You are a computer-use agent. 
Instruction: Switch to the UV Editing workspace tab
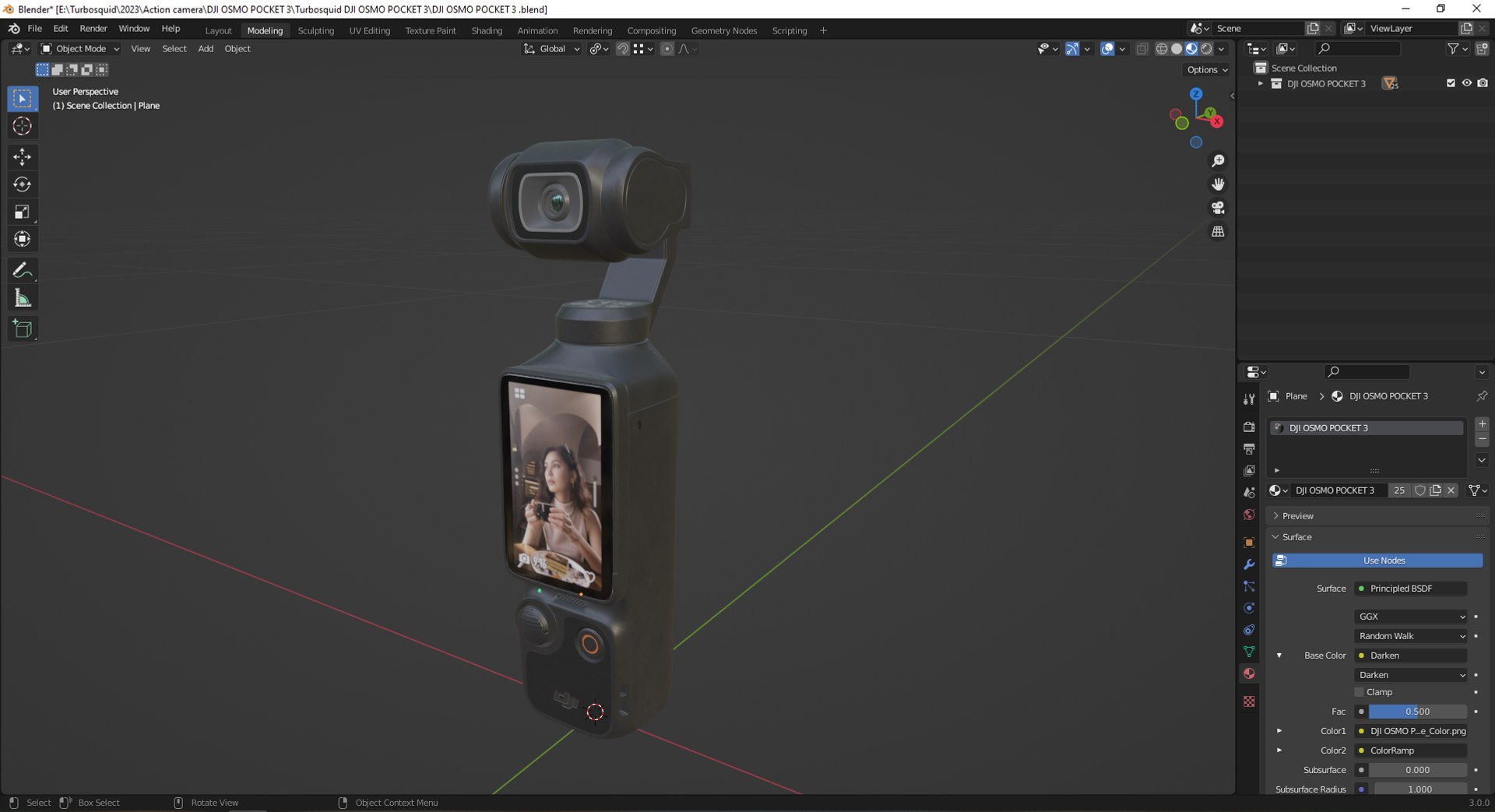click(x=369, y=30)
